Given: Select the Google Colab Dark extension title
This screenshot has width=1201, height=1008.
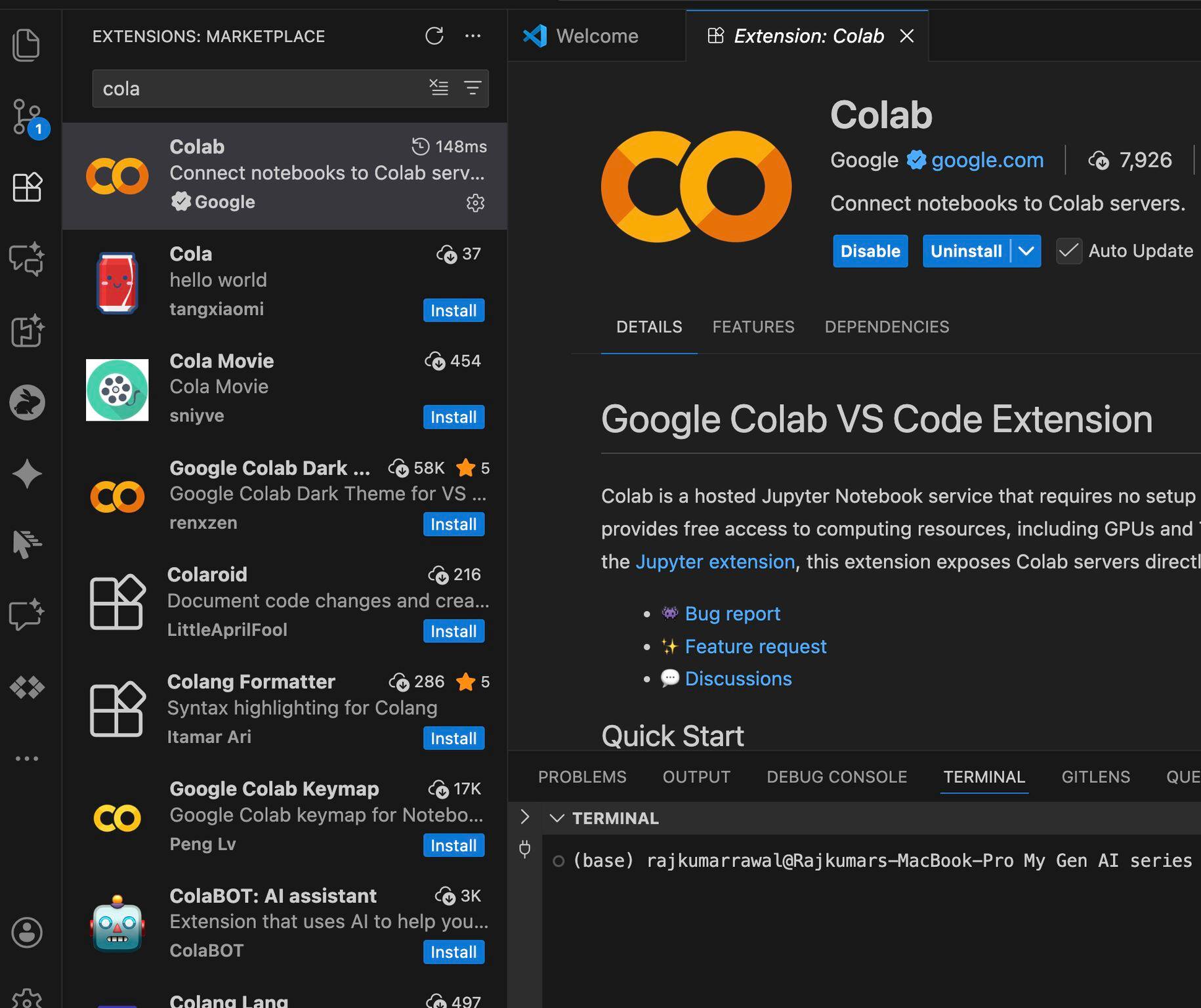Looking at the screenshot, I should pos(270,468).
